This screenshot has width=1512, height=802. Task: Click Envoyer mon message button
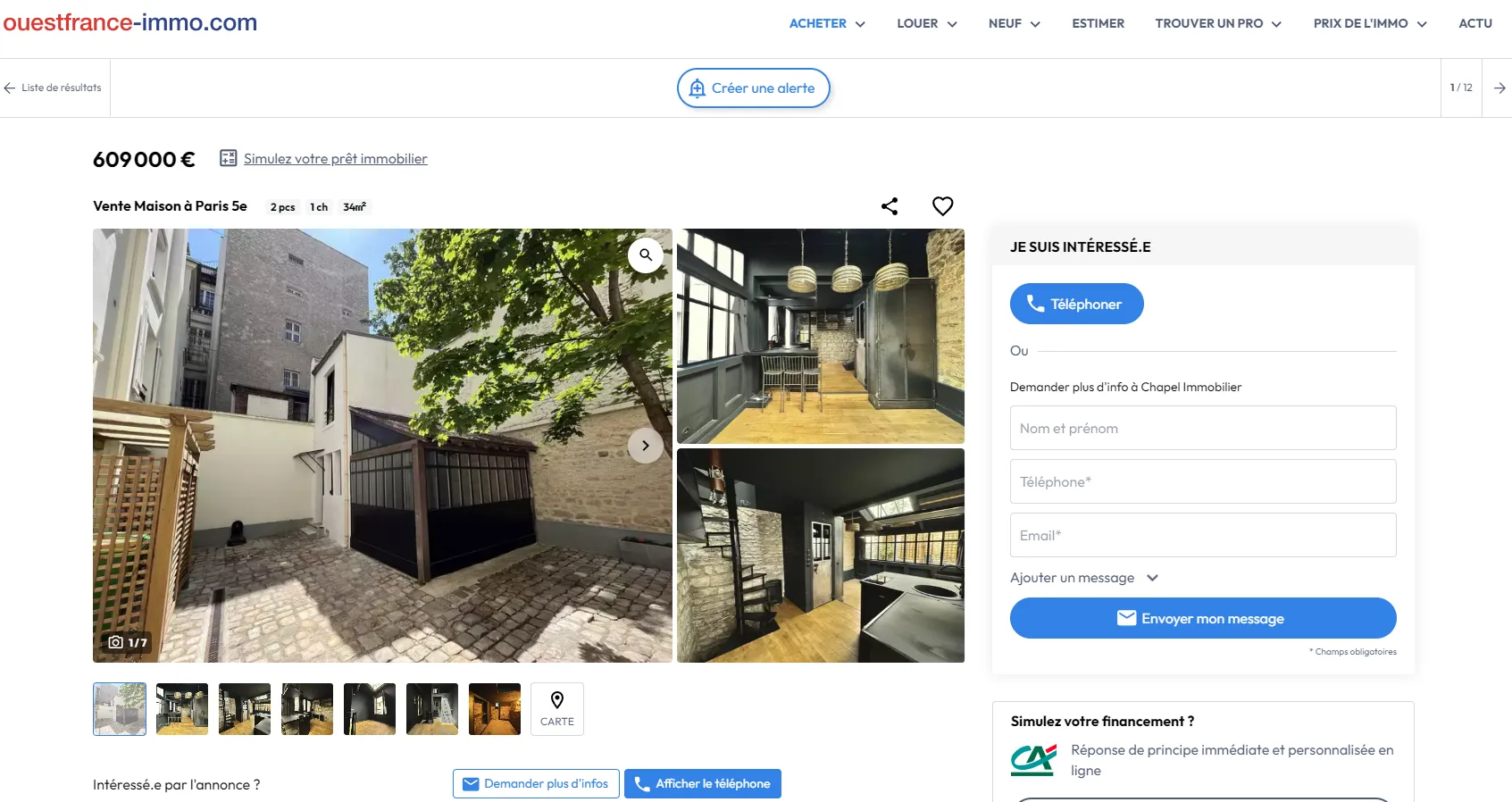[1203, 618]
